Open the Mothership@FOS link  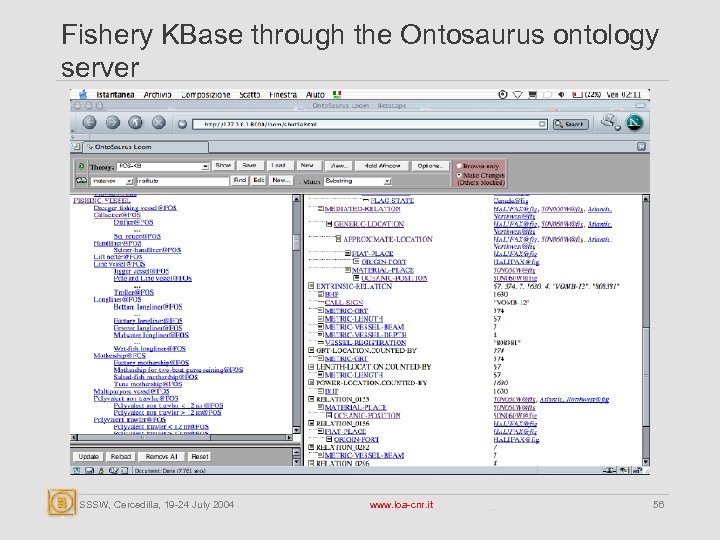click(119, 355)
